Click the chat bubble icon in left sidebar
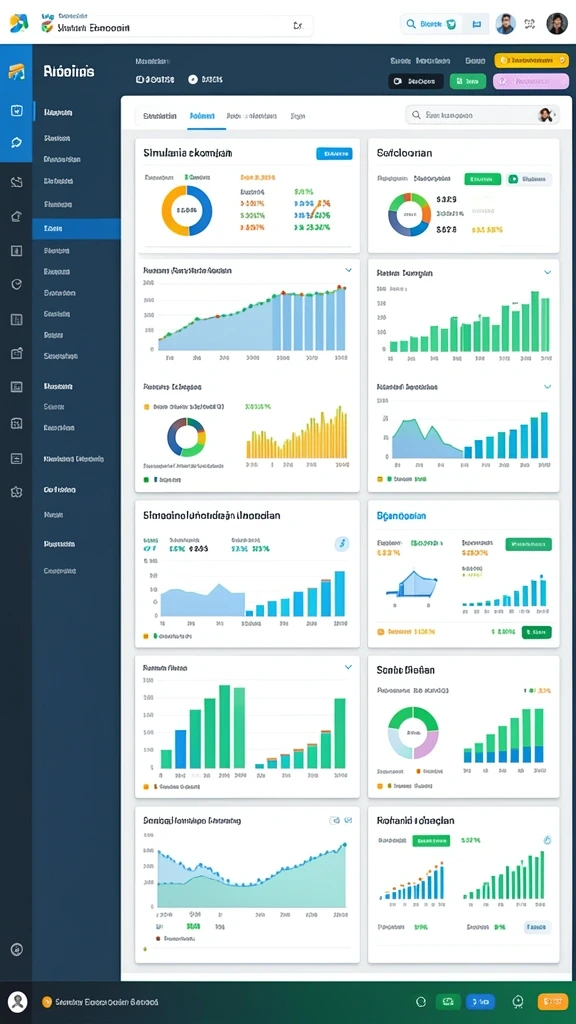 click(17, 142)
